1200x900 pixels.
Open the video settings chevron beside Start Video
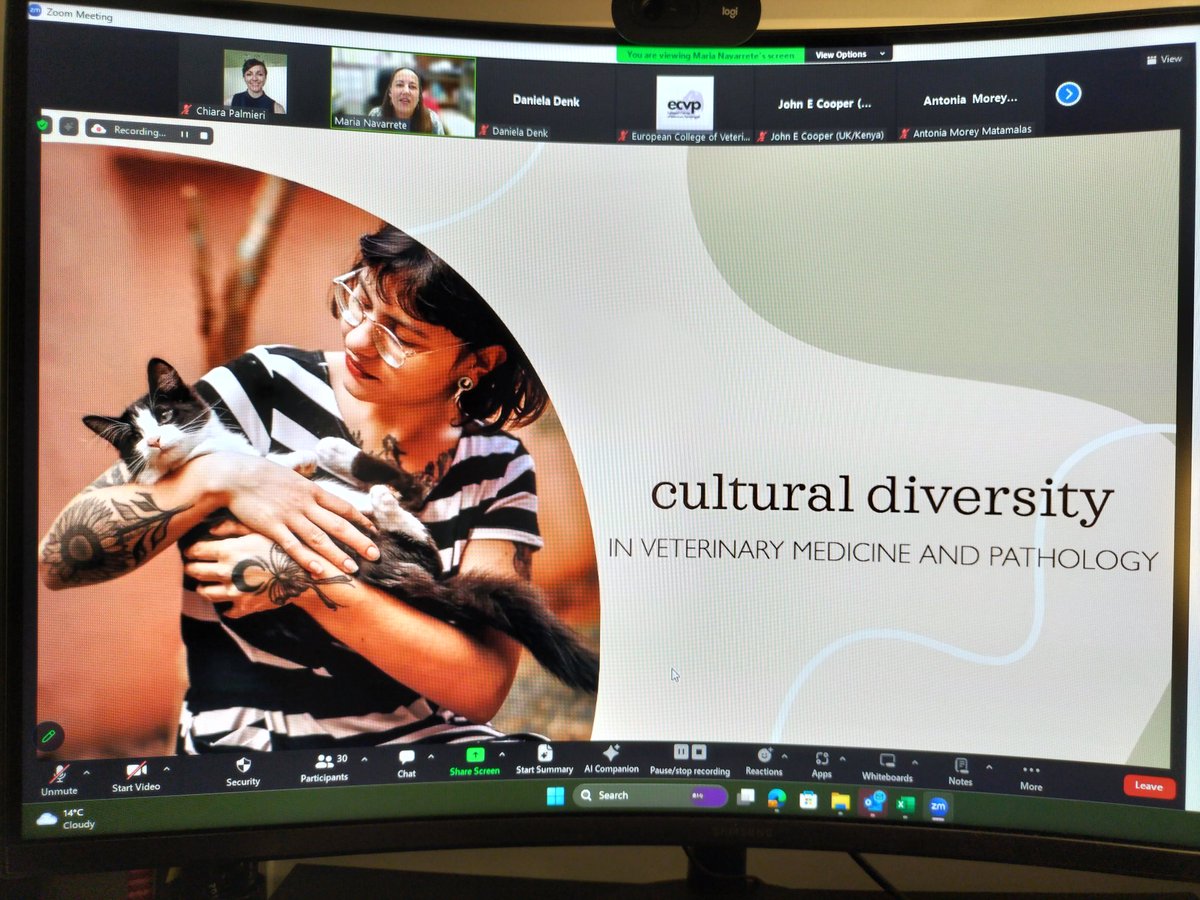(x=168, y=771)
